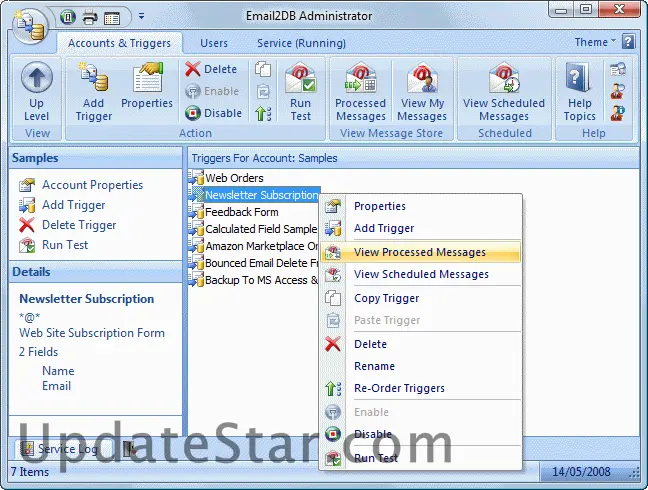Click the print icon in quick access toolbar
Image resolution: width=648 pixels, height=490 pixels.
pos(90,17)
